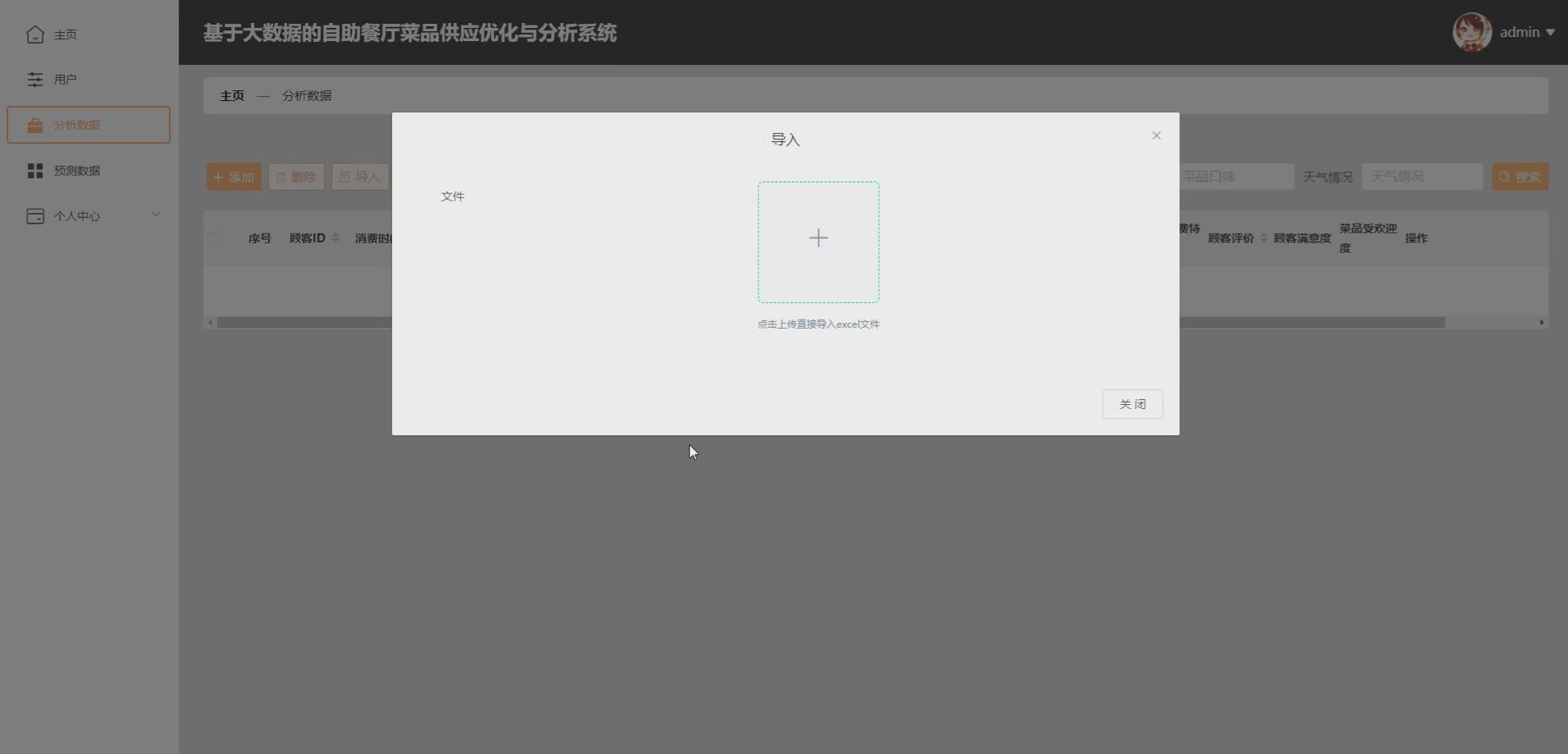Dismiss the 导入 dialog with the X
The image size is (1568, 754).
coord(1155,135)
